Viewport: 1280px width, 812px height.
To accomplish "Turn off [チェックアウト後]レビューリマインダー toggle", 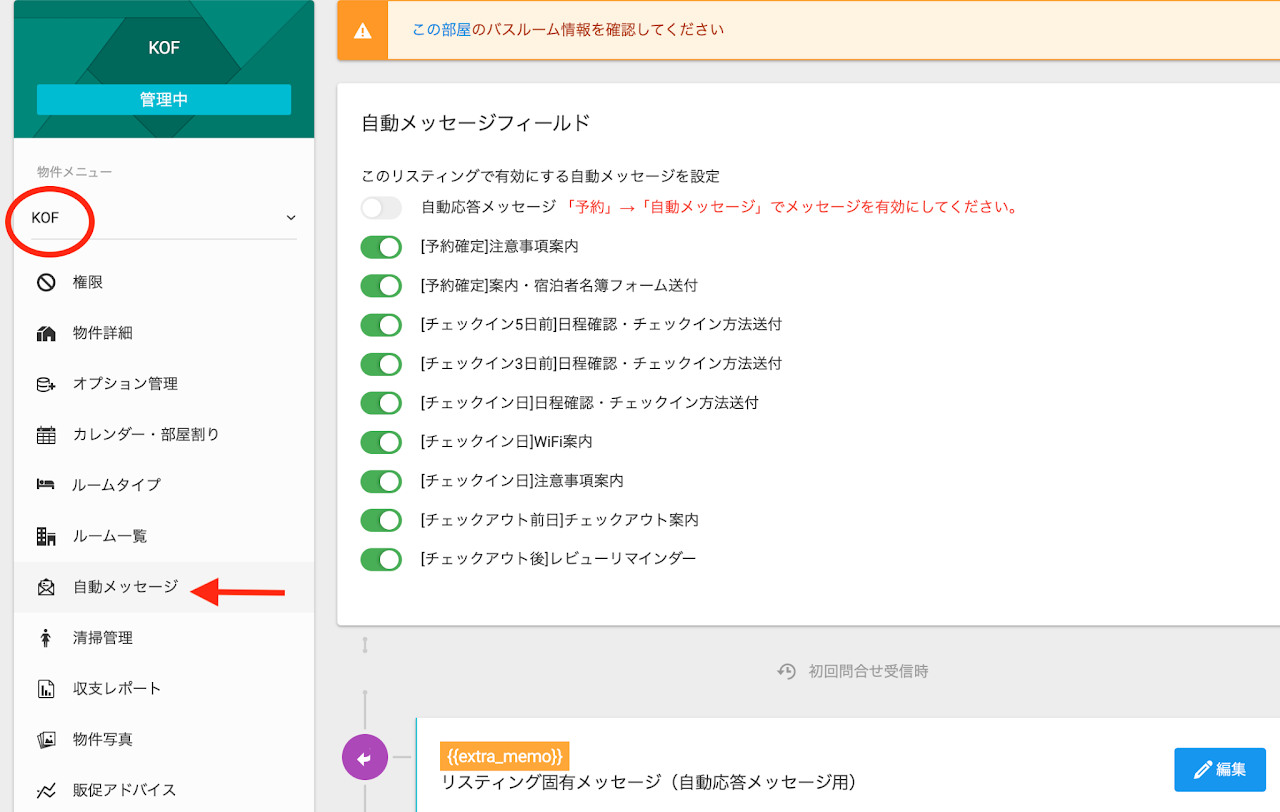I will 381,559.
